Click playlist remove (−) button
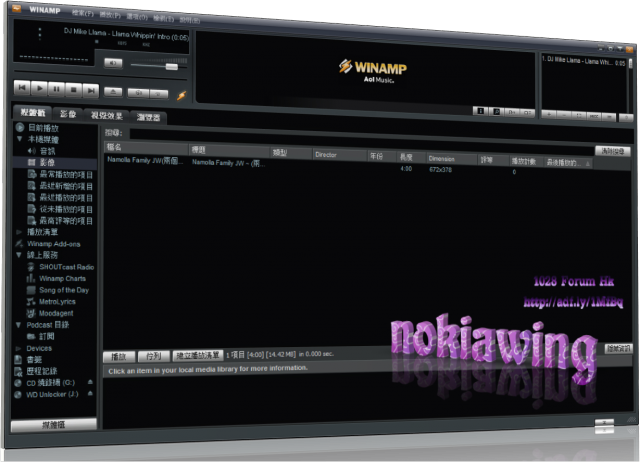Screen dimensions: 640x462 click(564, 116)
